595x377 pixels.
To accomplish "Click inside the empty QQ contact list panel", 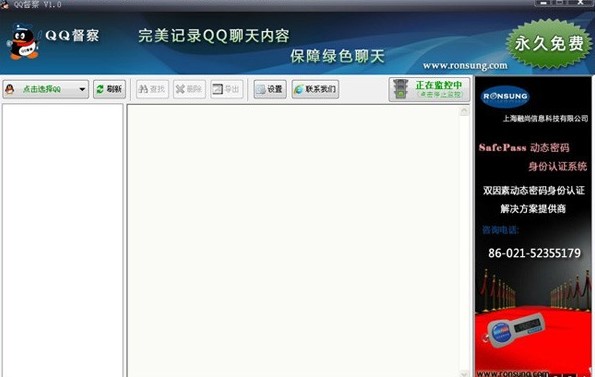I will tap(63, 240).
